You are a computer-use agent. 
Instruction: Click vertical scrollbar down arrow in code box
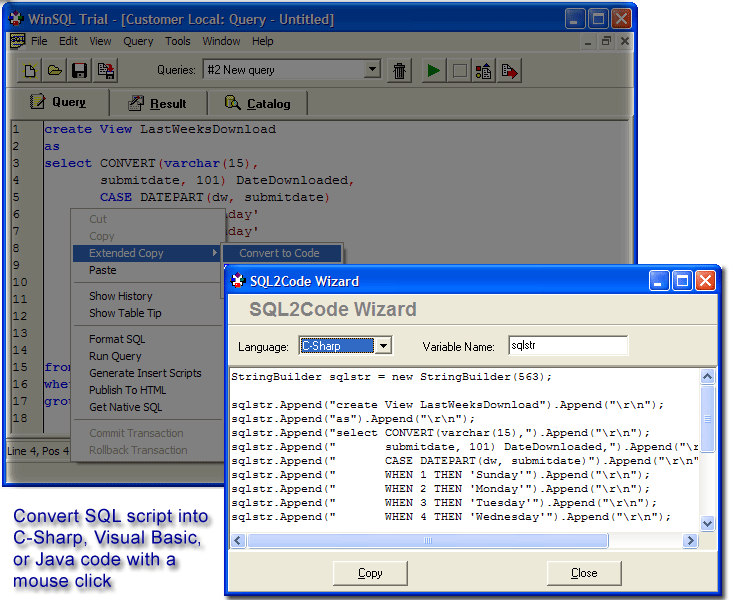pyautogui.click(x=707, y=524)
